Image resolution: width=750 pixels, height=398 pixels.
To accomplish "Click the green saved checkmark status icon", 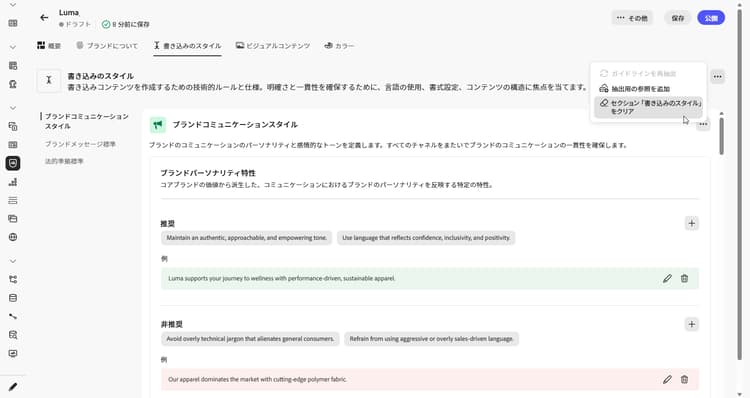I will click(x=106, y=24).
